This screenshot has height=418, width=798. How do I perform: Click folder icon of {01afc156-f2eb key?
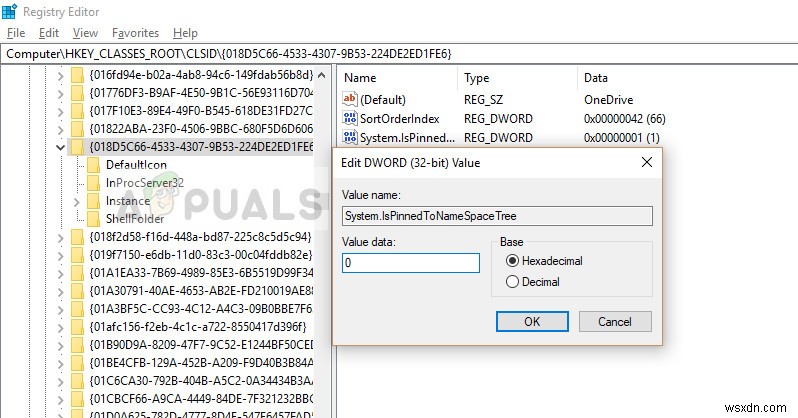(77, 327)
